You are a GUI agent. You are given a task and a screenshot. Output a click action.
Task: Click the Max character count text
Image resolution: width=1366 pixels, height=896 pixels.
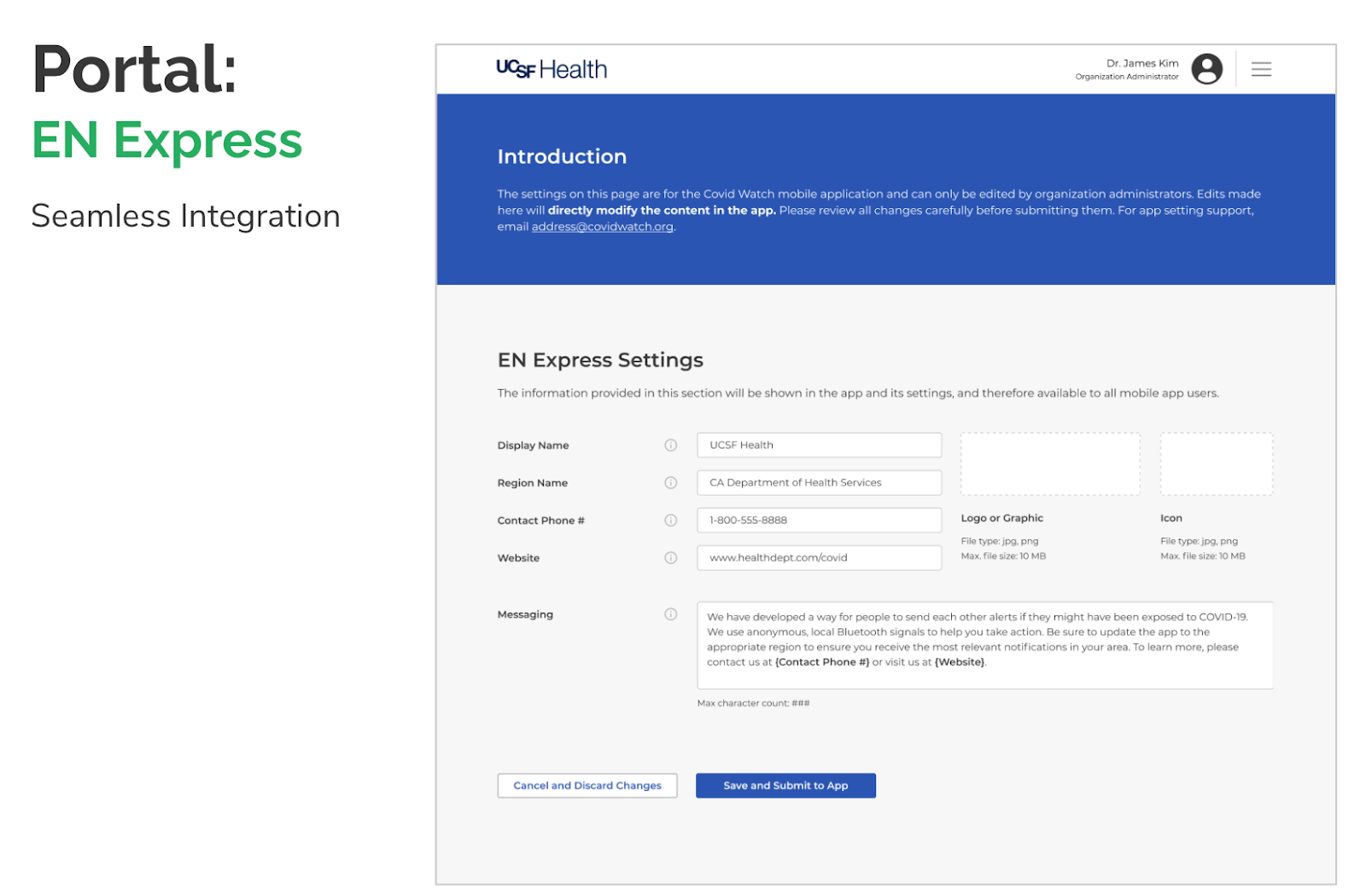point(753,703)
